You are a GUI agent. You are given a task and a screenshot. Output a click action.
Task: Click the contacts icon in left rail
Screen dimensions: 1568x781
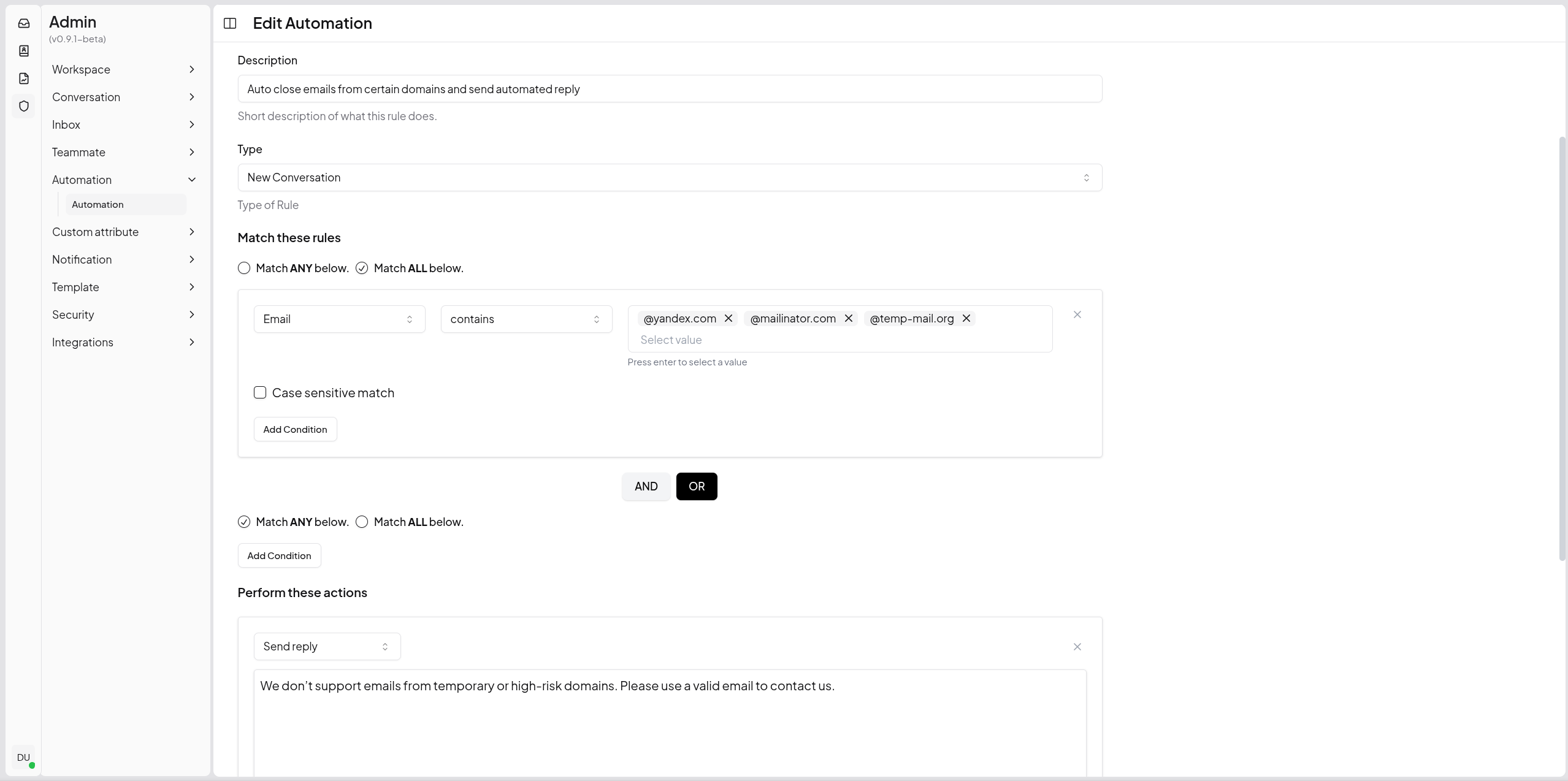pyautogui.click(x=24, y=51)
